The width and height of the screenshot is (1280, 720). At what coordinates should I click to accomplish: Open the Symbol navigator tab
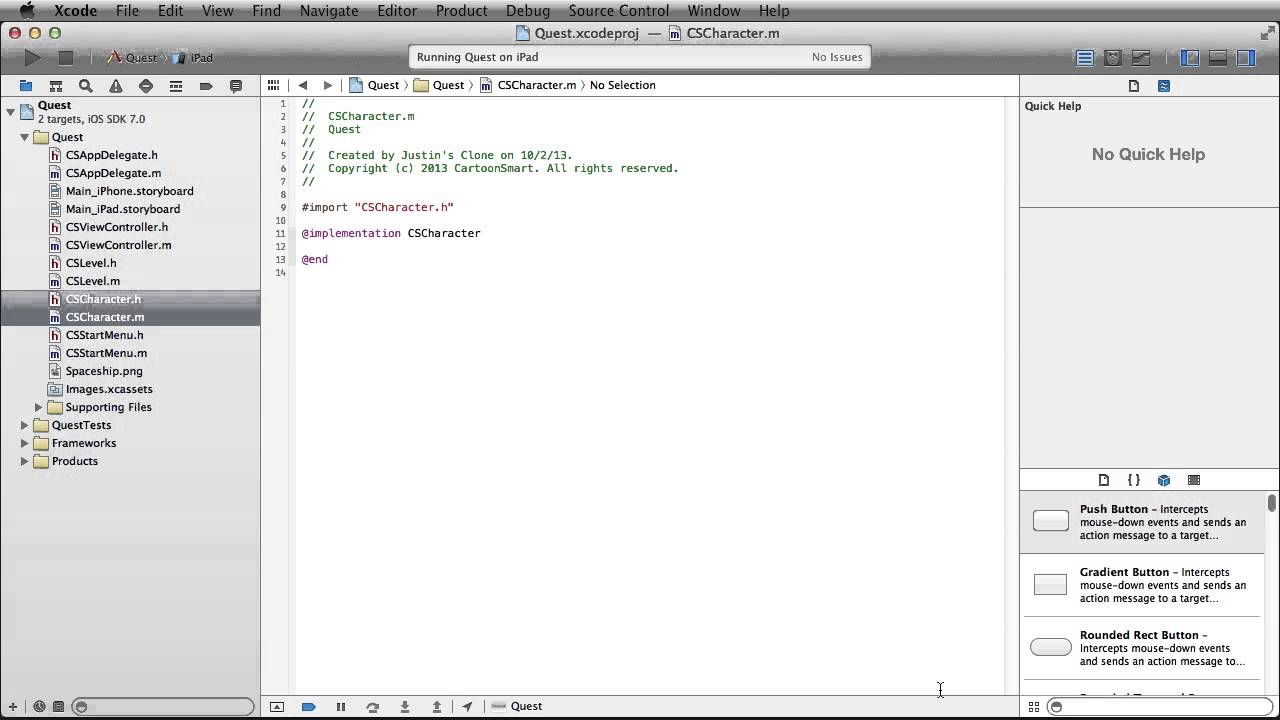[56, 86]
